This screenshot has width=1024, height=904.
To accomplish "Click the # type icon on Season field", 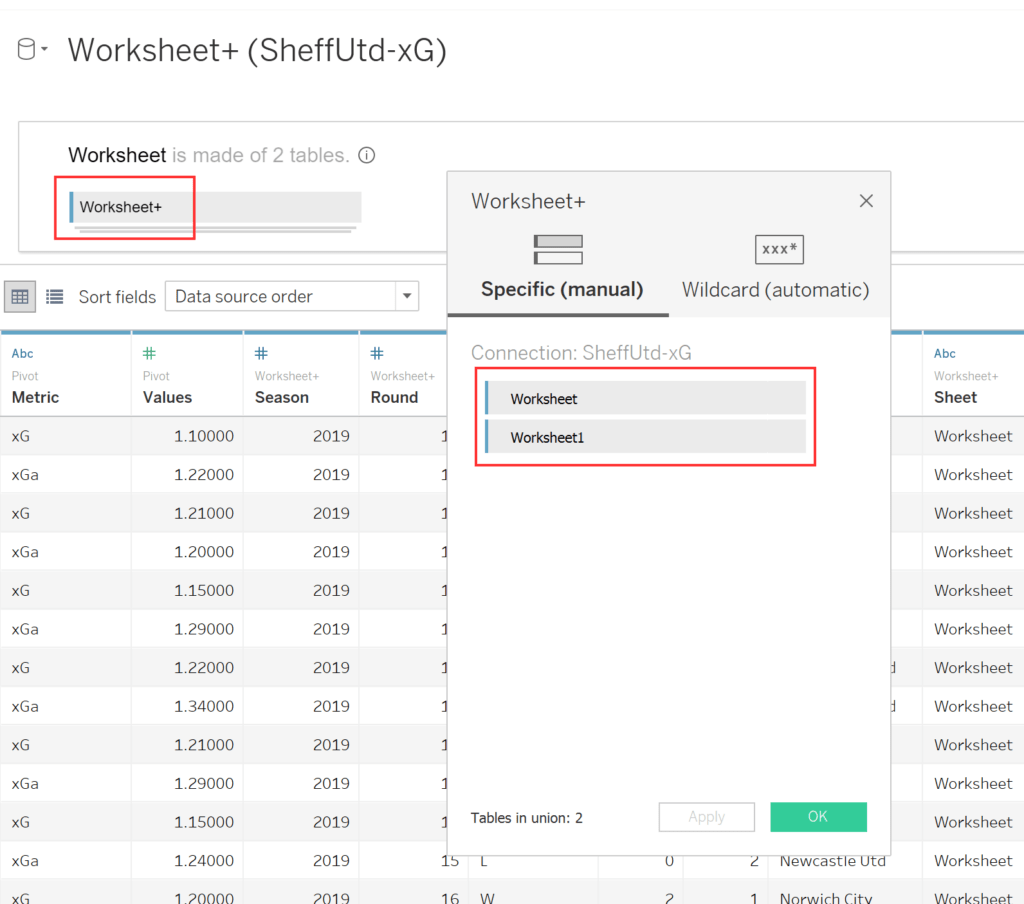I will click(259, 353).
